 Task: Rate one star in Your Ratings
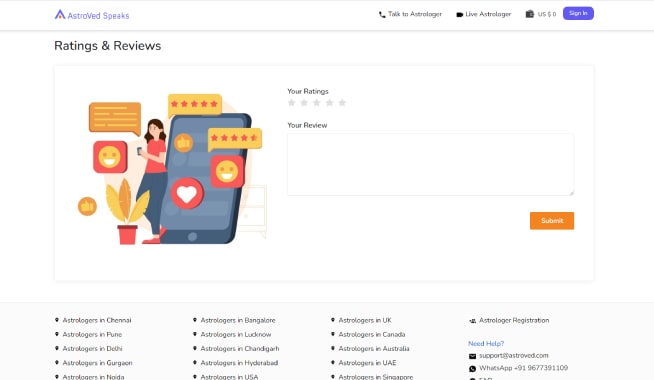point(292,103)
